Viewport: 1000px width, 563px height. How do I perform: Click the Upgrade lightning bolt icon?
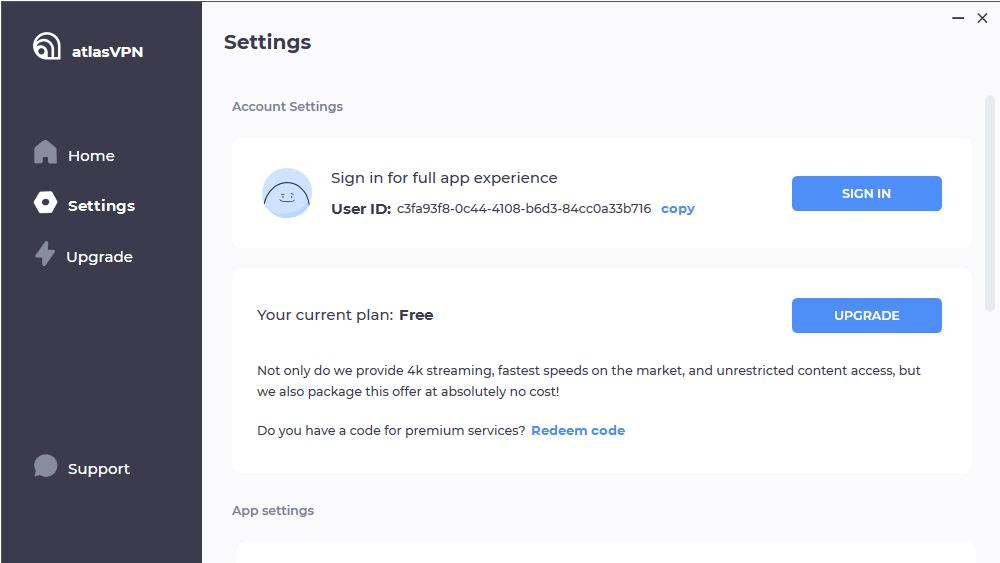tap(45, 253)
